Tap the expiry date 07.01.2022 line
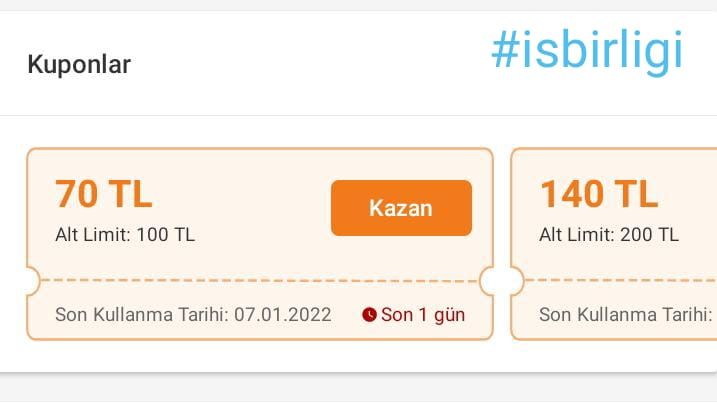Viewport: 717px width, 403px height. coord(193,315)
